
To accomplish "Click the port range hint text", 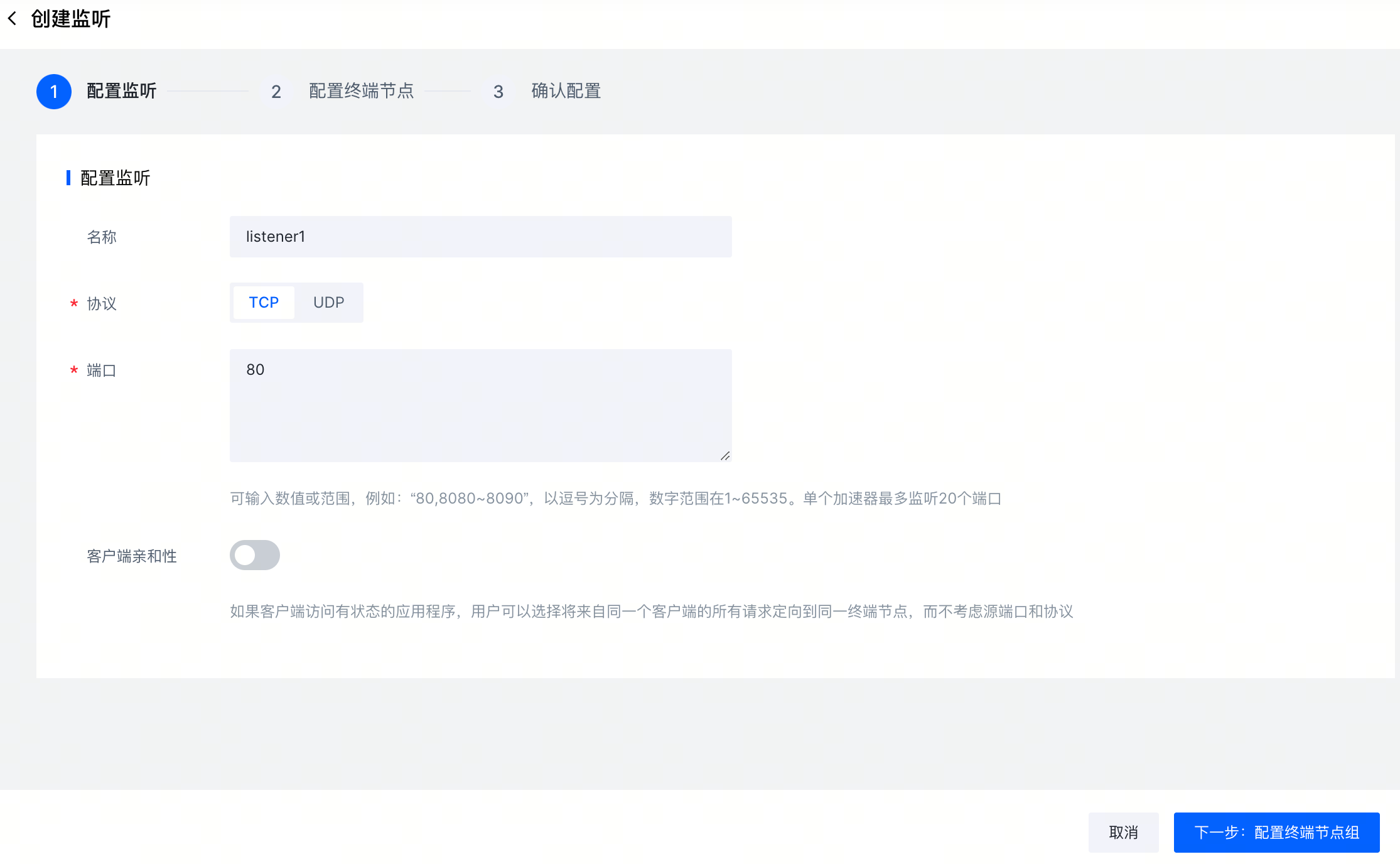I will pyautogui.click(x=615, y=499).
